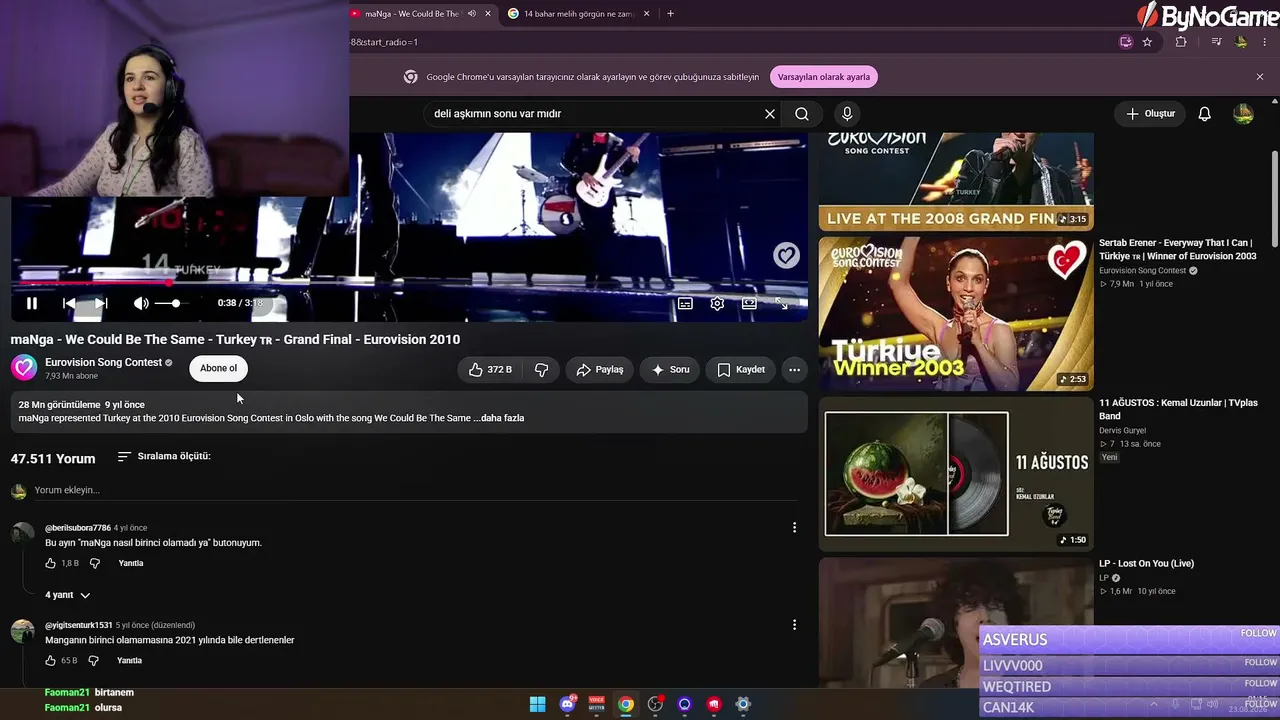Like the comment by @berilsubora7786
1280x720 pixels.
click(x=51, y=563)
